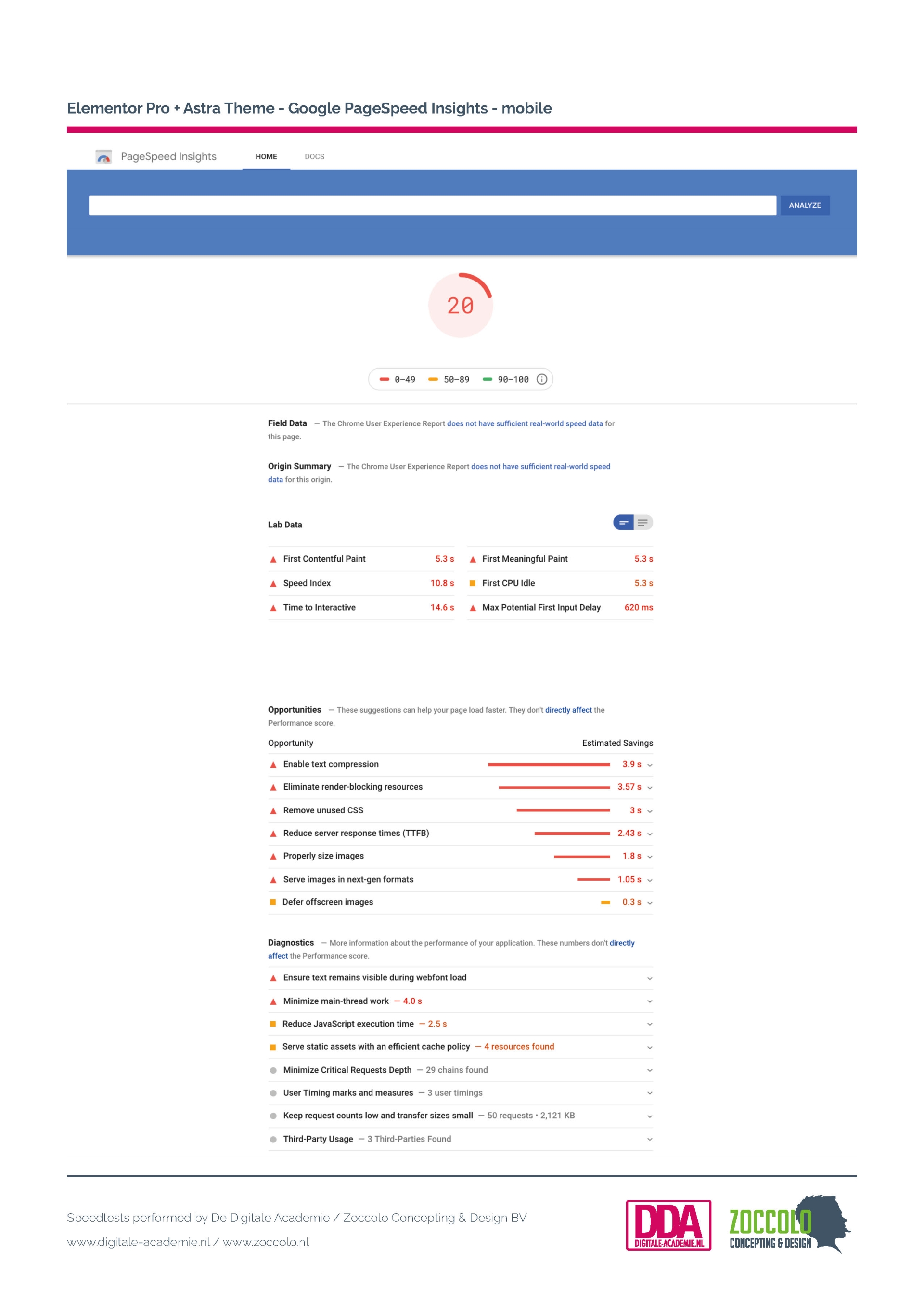This screenshot has width=924, height=1296.
Task: Click Speed Index value 10.8 s
Action: [442, 583]
